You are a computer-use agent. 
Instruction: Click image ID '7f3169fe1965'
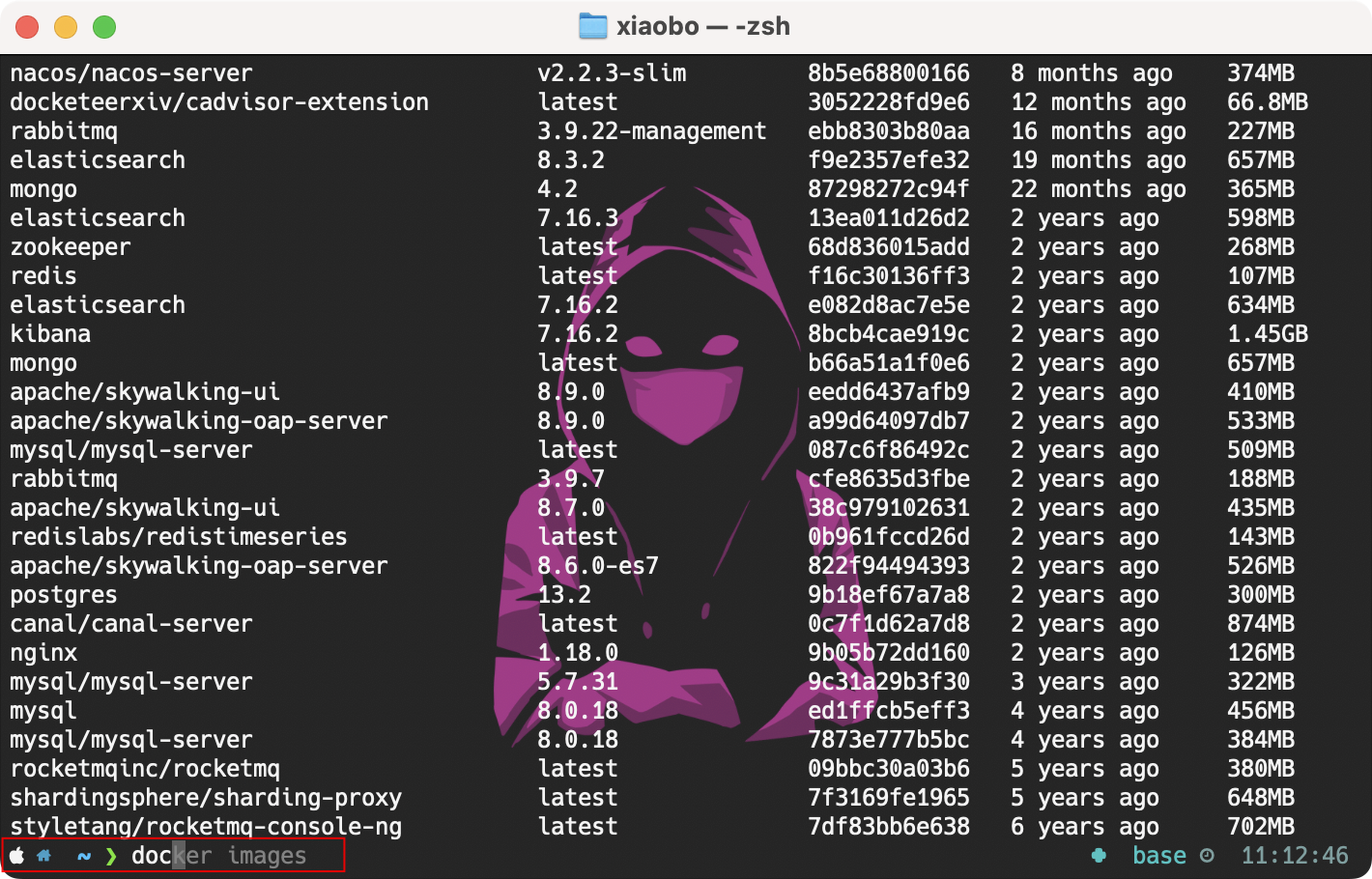(889, 798)
